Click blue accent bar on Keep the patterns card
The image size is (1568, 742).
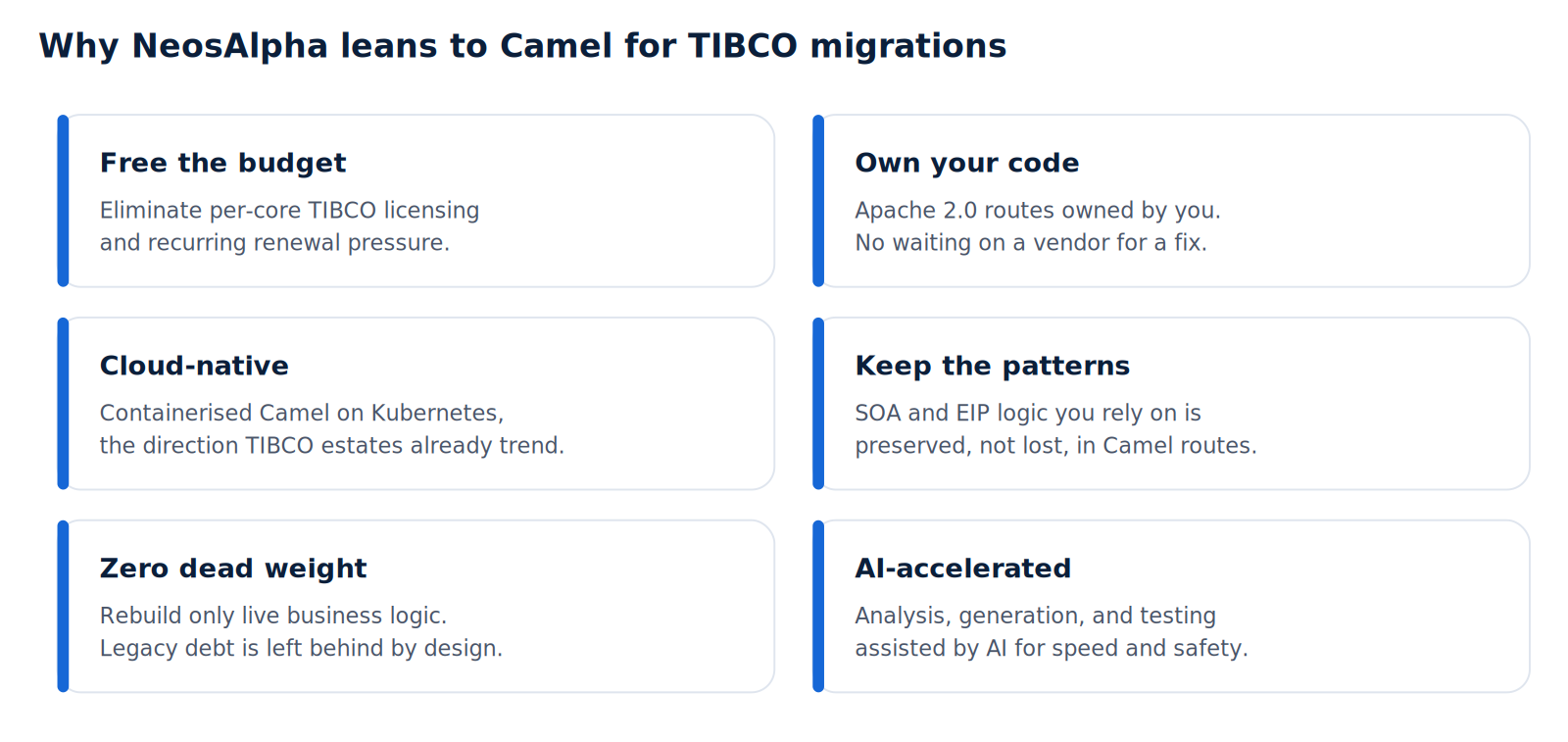point(818,404)
